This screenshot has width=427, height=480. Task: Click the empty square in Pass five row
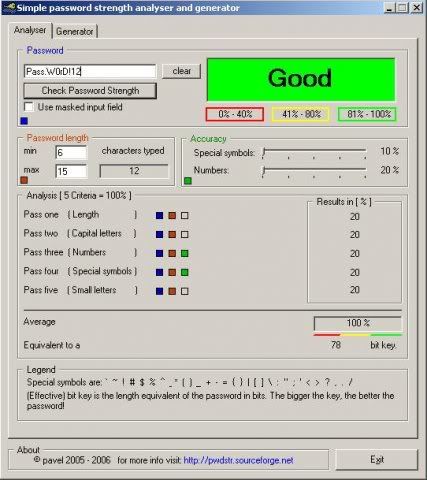coord(185,291)
